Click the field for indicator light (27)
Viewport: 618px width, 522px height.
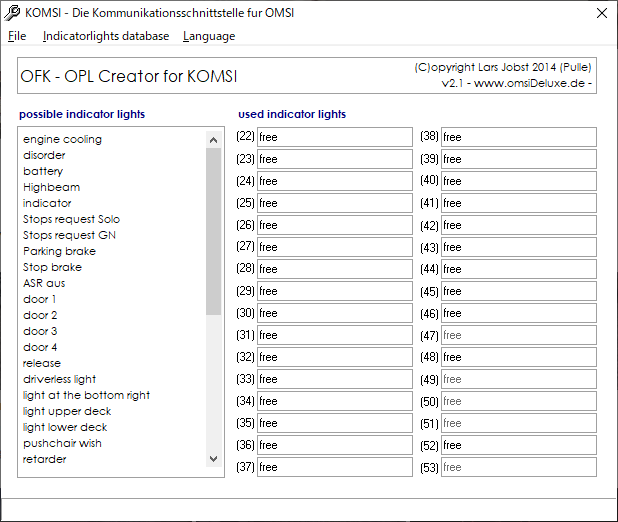(335, 247)
